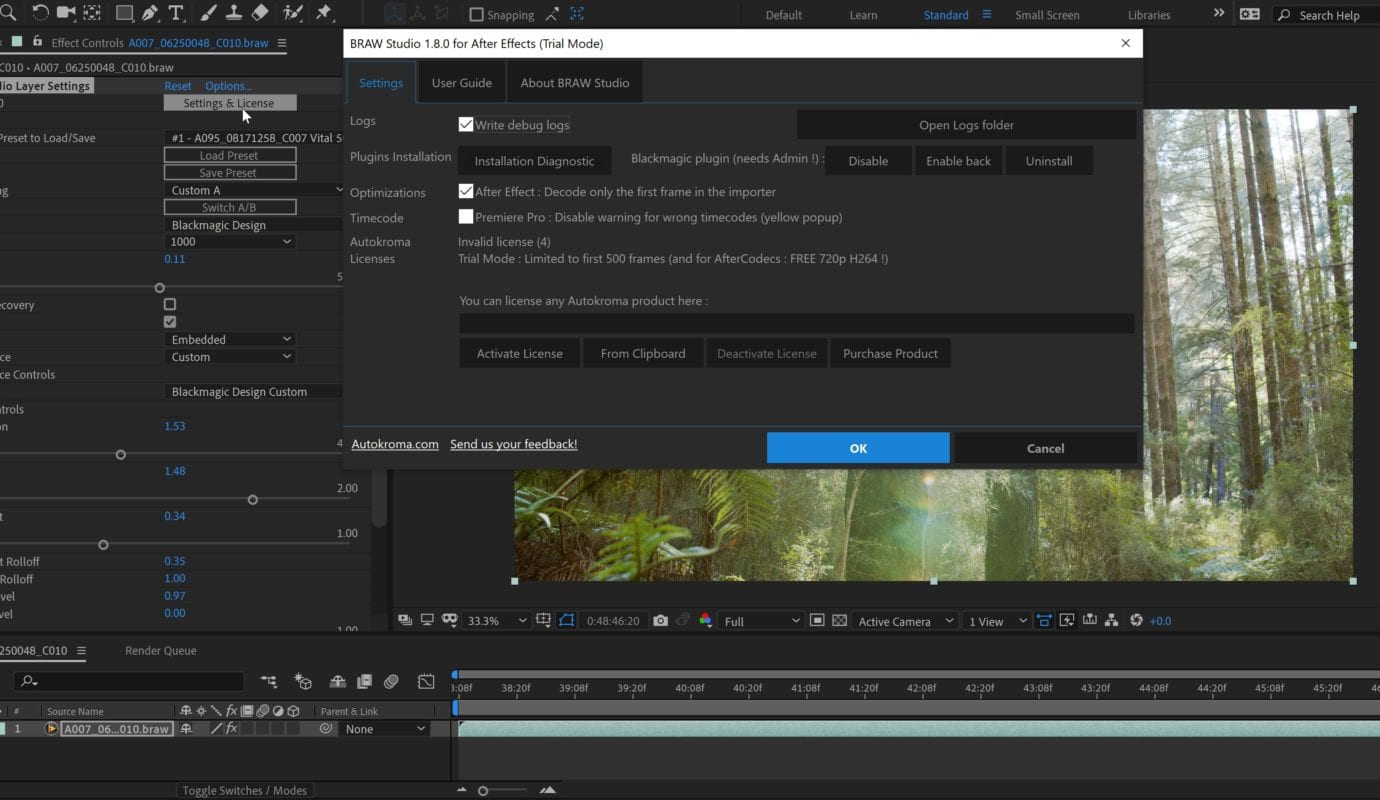Select the Eraser tool

(260, 13)
